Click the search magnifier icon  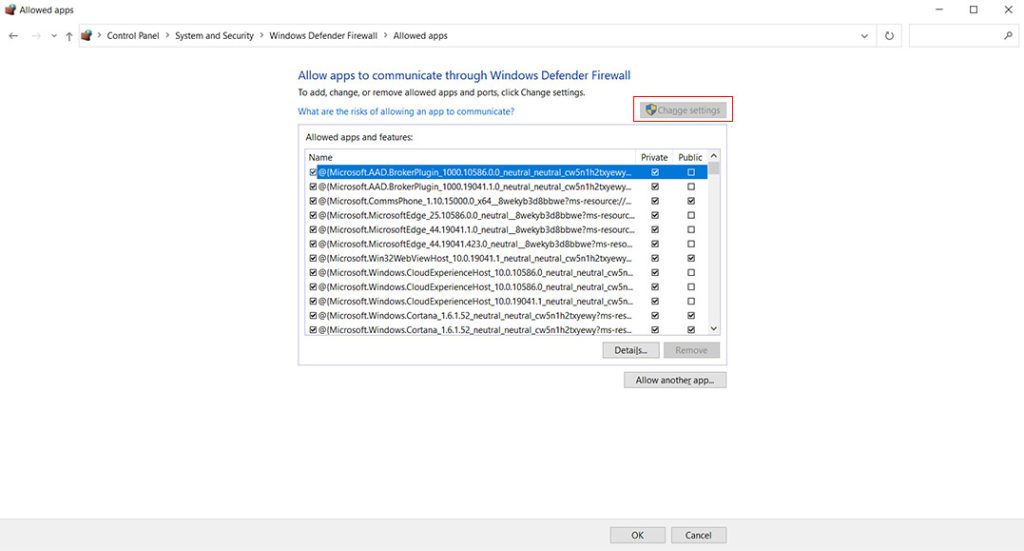click(x=1008, y=36)
